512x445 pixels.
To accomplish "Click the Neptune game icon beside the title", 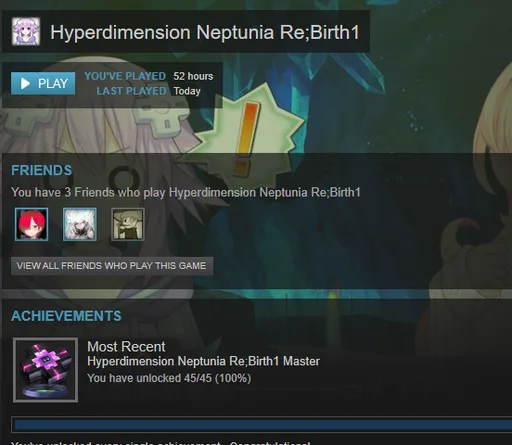I will point(26,31).
